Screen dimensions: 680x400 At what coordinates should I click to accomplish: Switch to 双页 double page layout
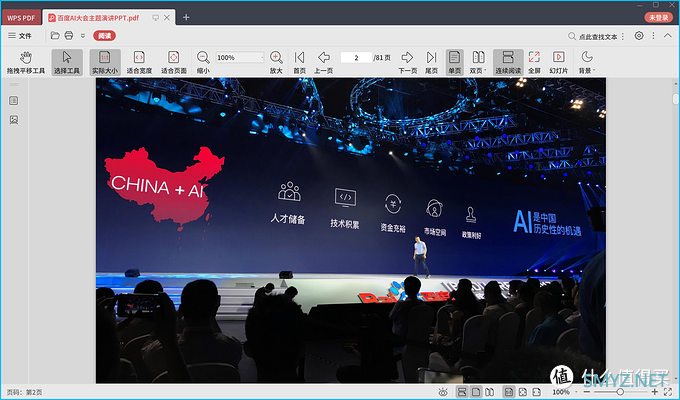478,62
